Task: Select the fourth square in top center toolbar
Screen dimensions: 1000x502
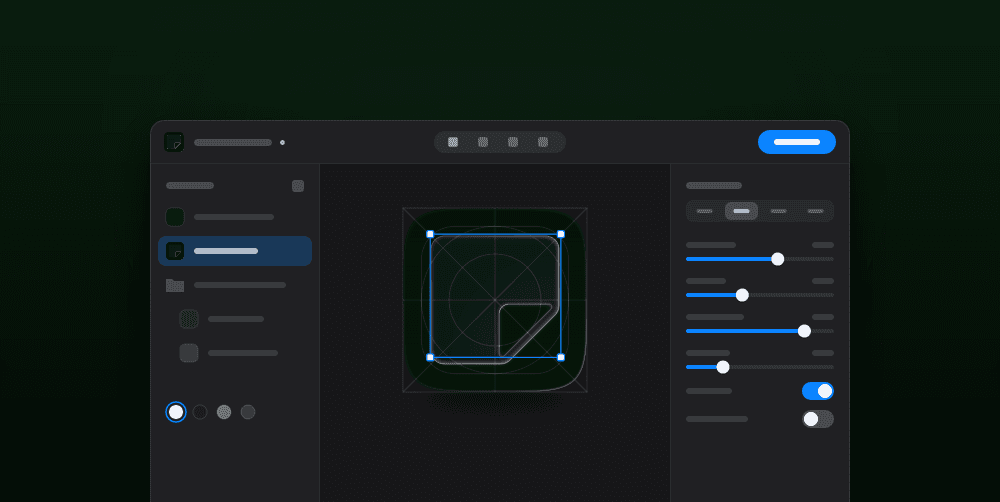Action: coord(543,142)
